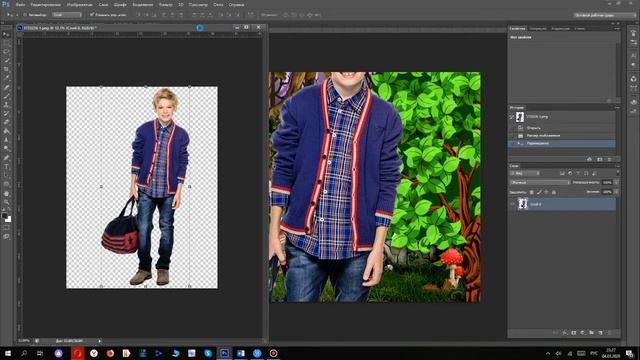640x360 pixels.
Task: Open the Изображение menu
Action: (80, 5)
